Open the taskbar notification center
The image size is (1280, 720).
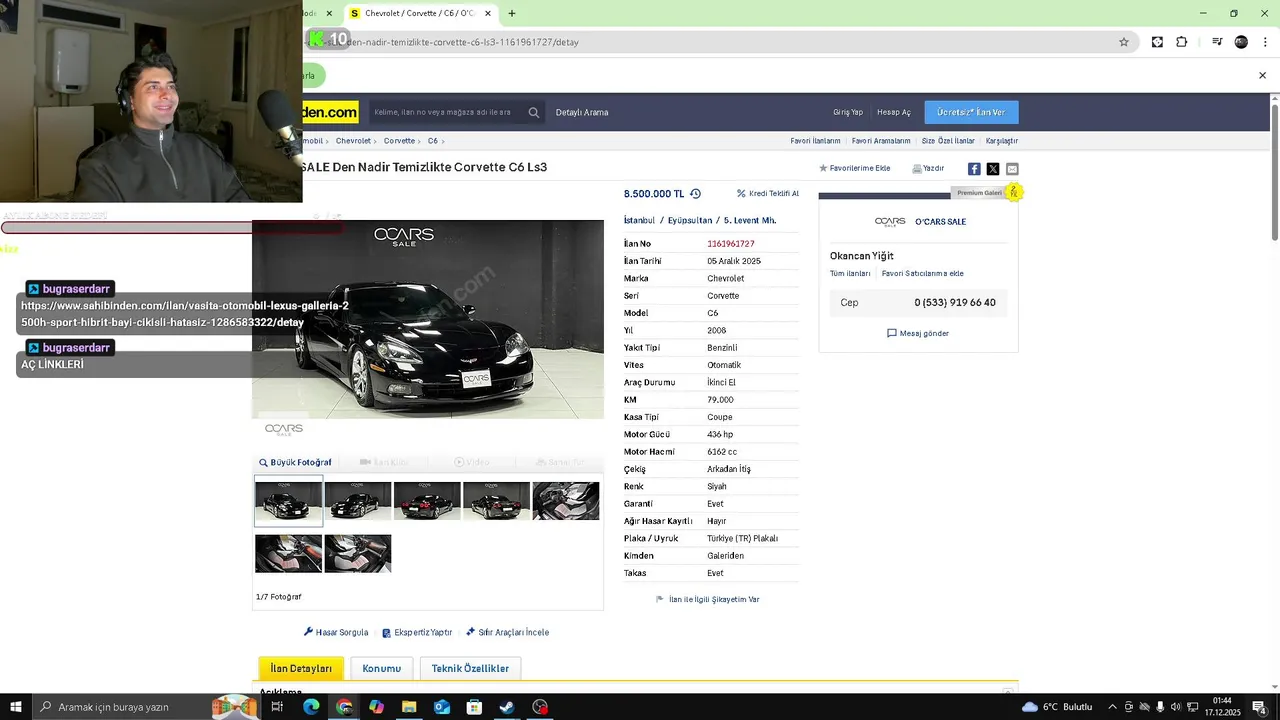1259,707
